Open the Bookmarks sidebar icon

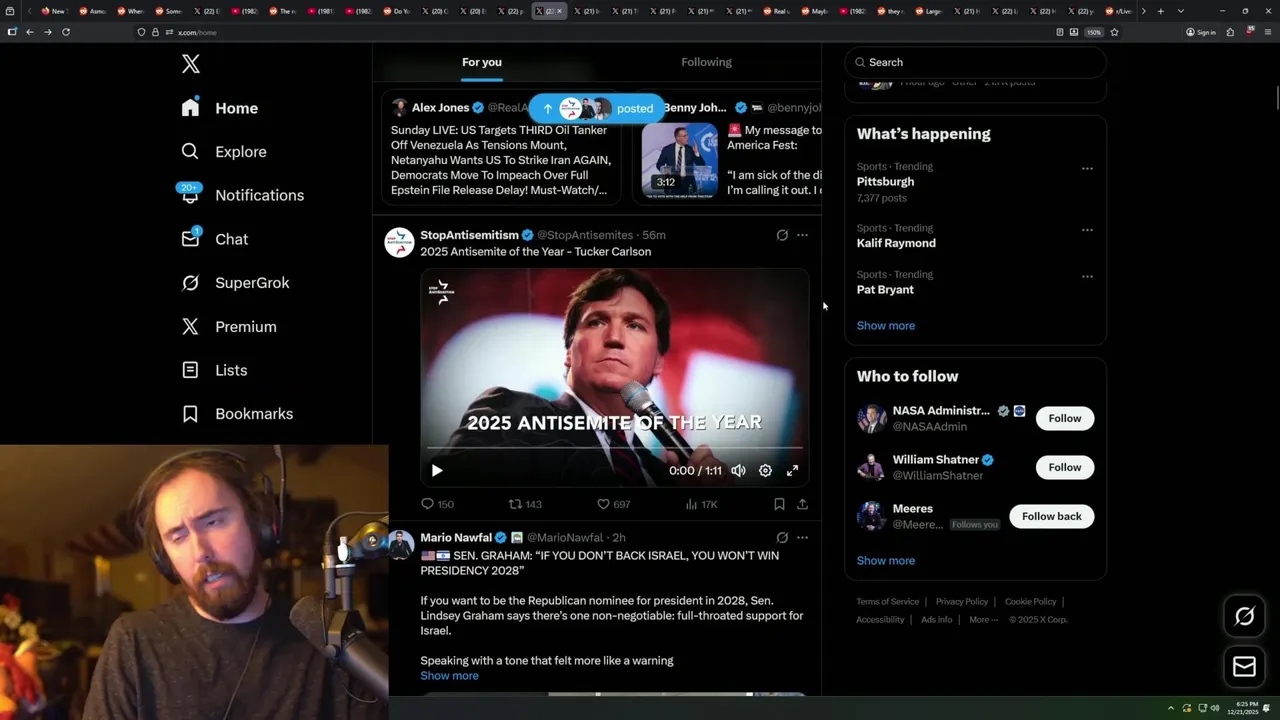(x=190, y=413)
